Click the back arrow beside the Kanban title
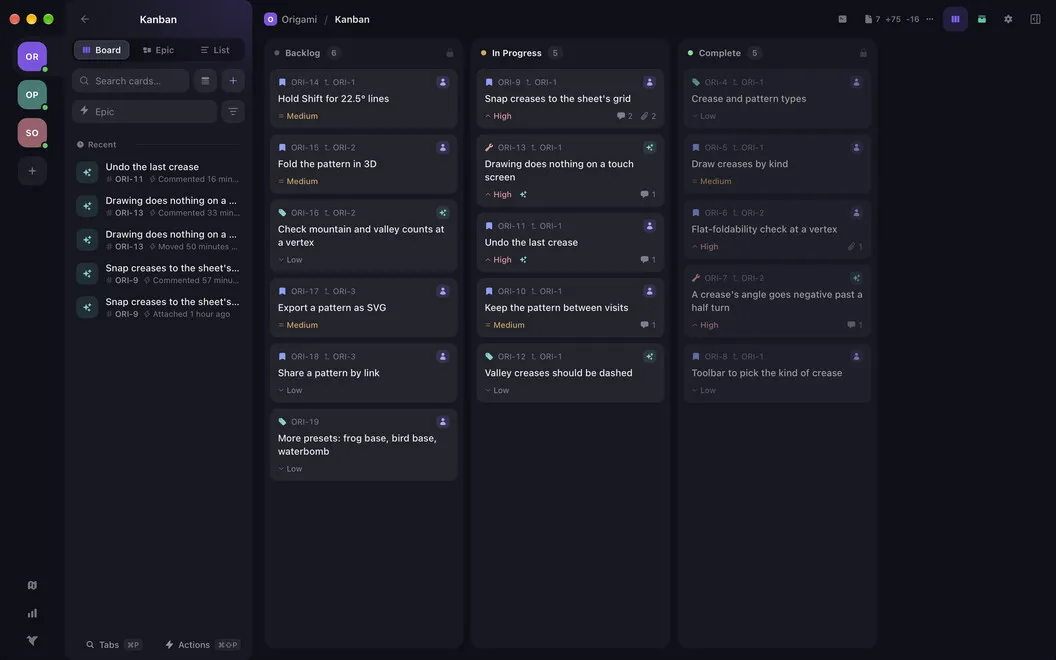The image size is (1056, 660). (85, 20)
